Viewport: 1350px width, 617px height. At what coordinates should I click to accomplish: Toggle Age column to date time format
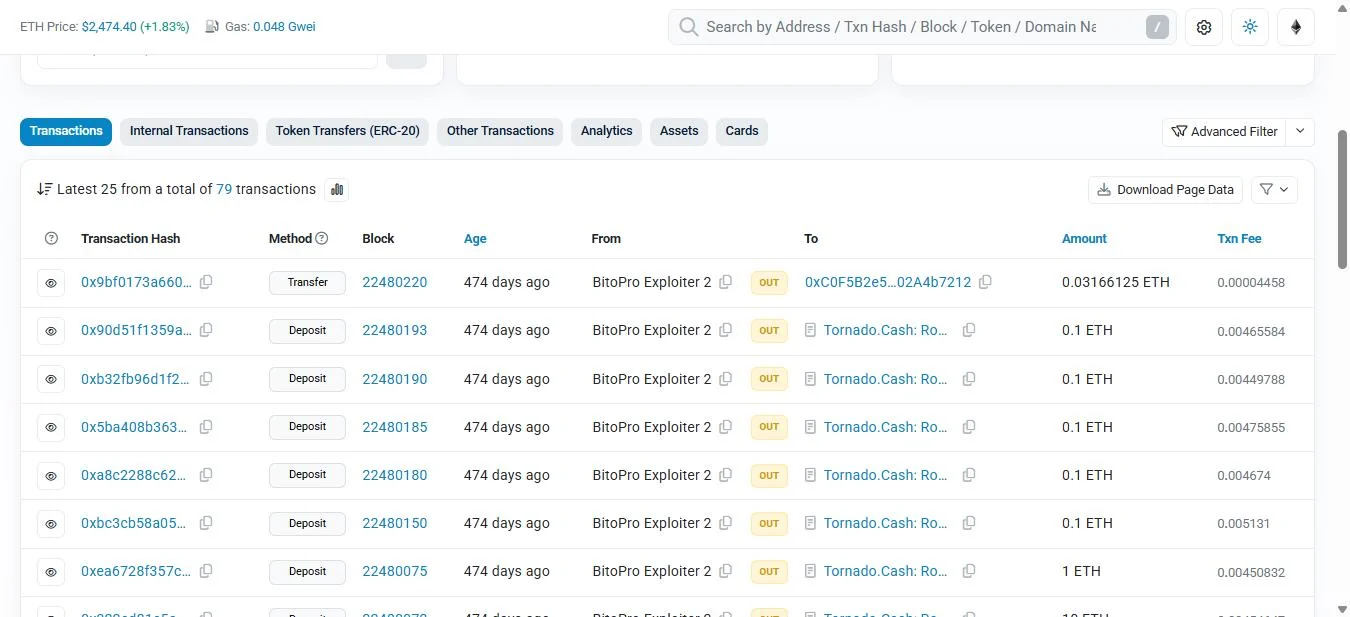(475, 238)
